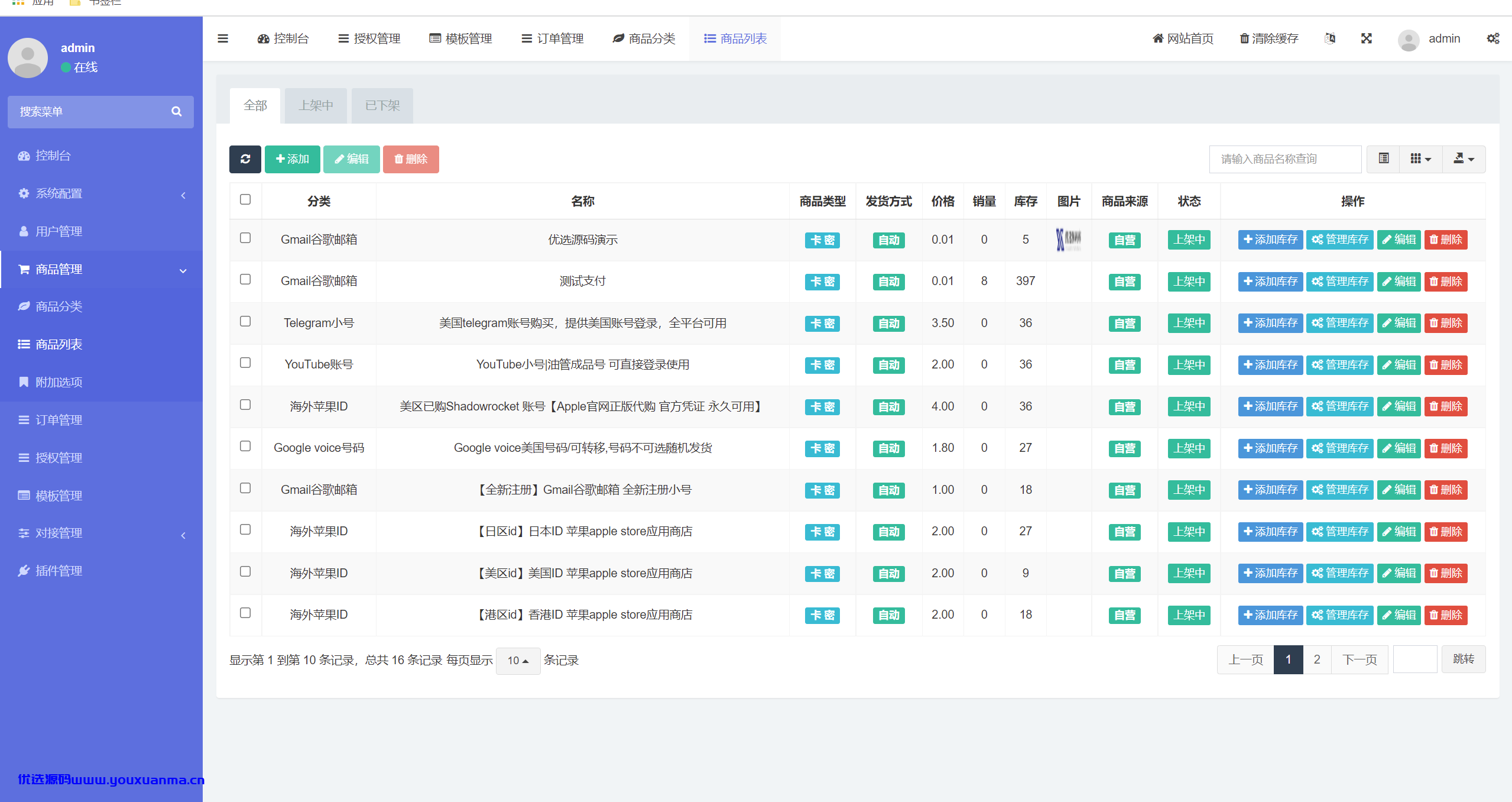1512x802 pixels.
Task: Open the columns grid dropdown
Action: pyautogui.click(x=1420, y=159)
